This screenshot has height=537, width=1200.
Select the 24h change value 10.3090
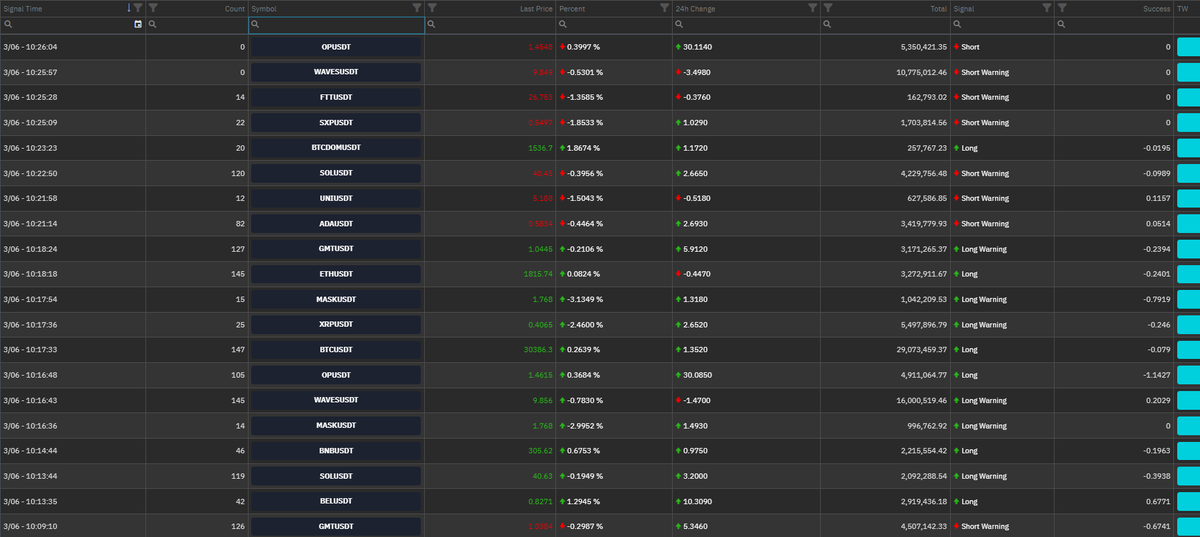tap(698, 501)
